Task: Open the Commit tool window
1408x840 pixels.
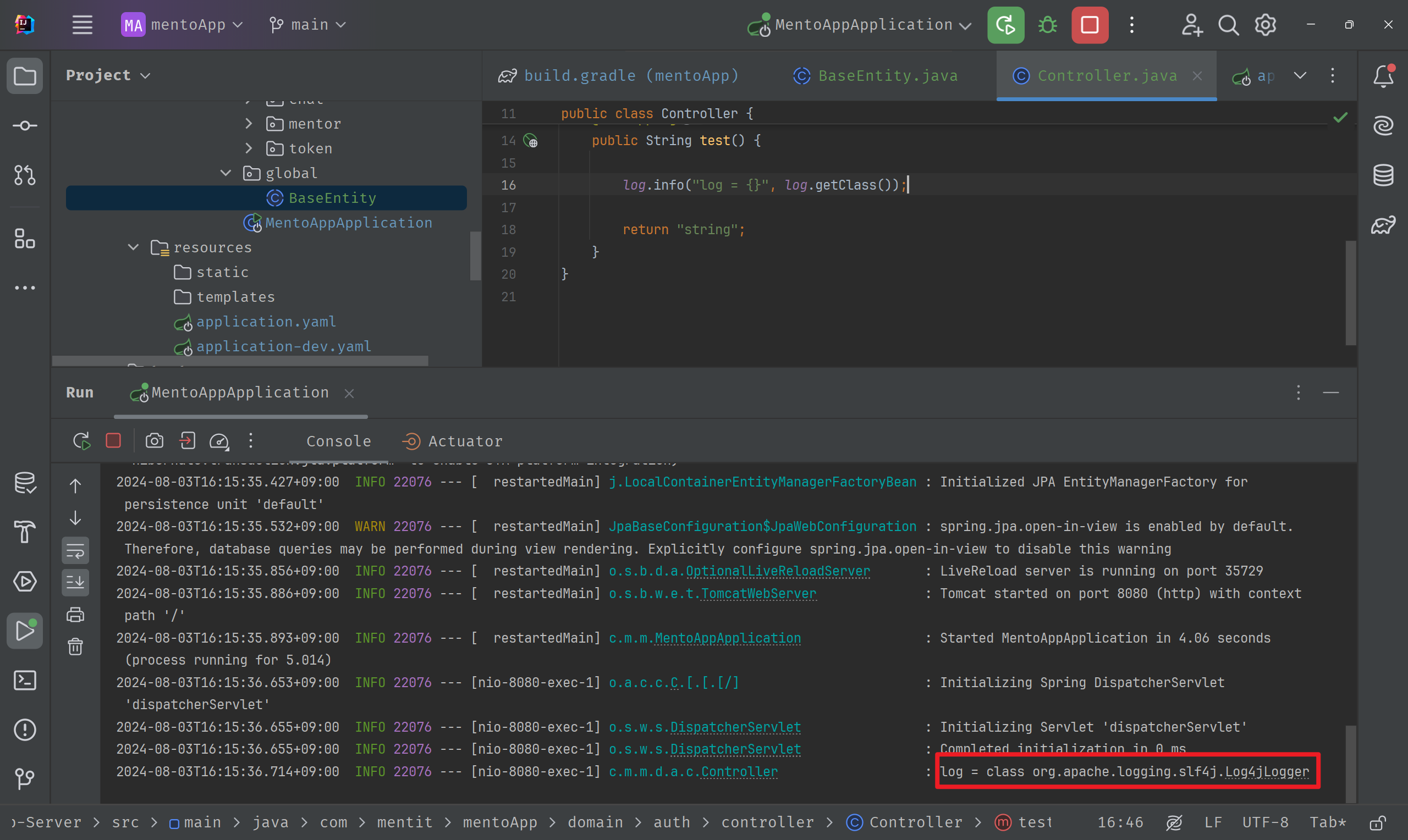Action: (x=25, y=126)
